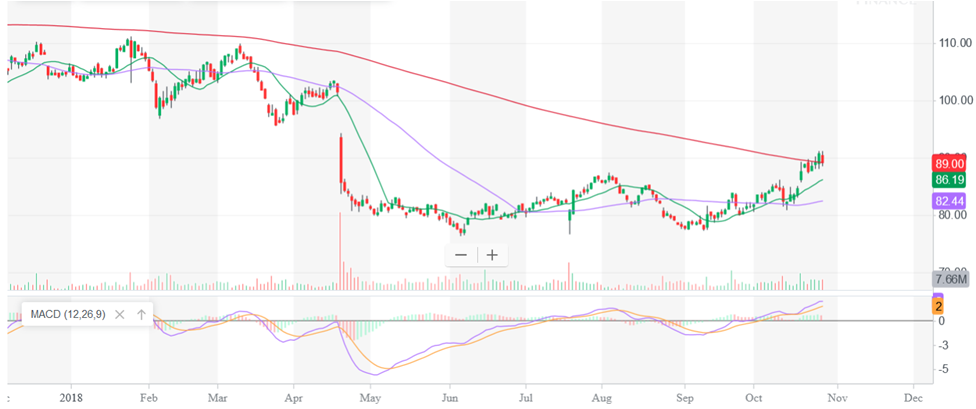976x409 pixels.
Task: Click the zoom out minus button
Action: click(x=461, y=255)
